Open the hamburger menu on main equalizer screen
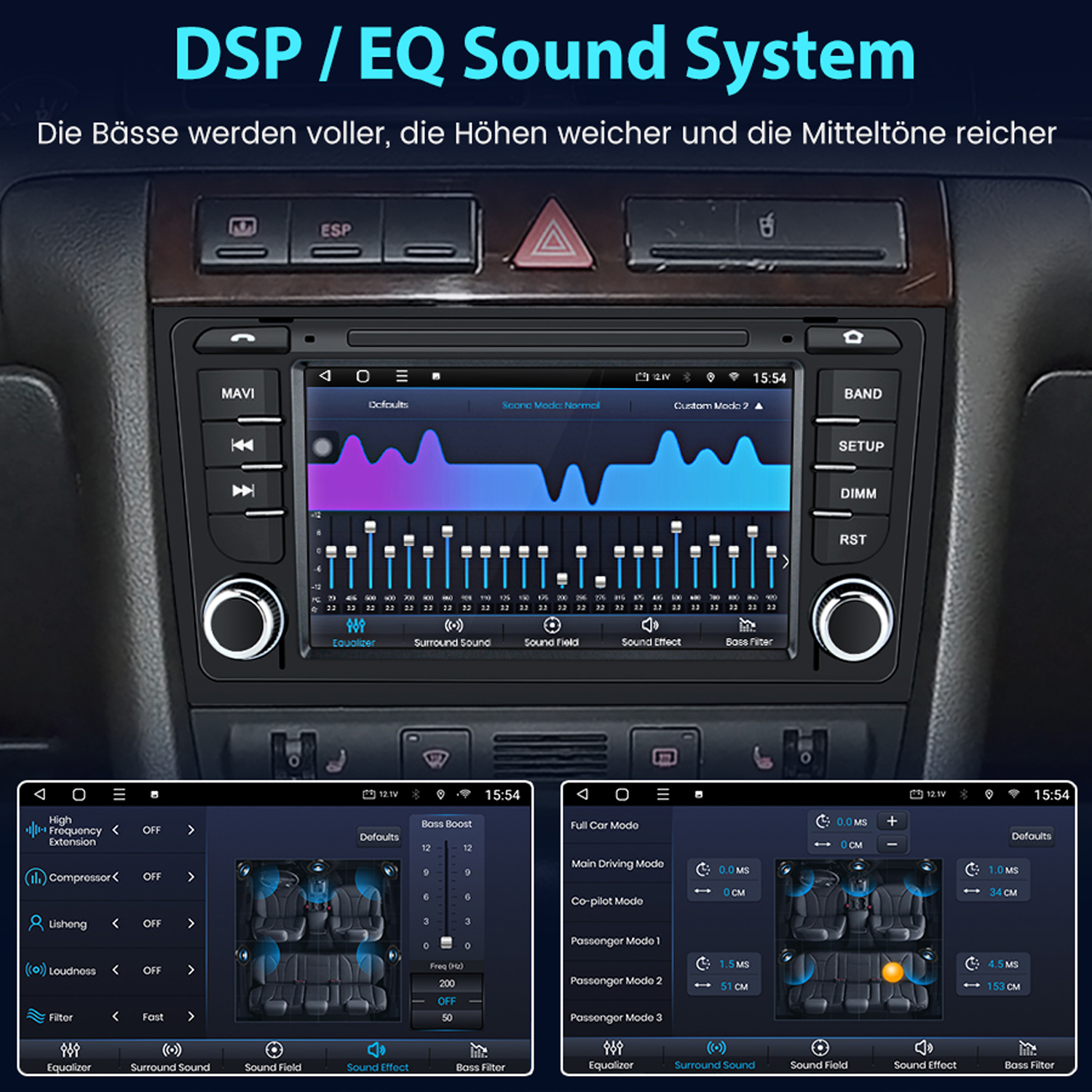 [402, 376]
